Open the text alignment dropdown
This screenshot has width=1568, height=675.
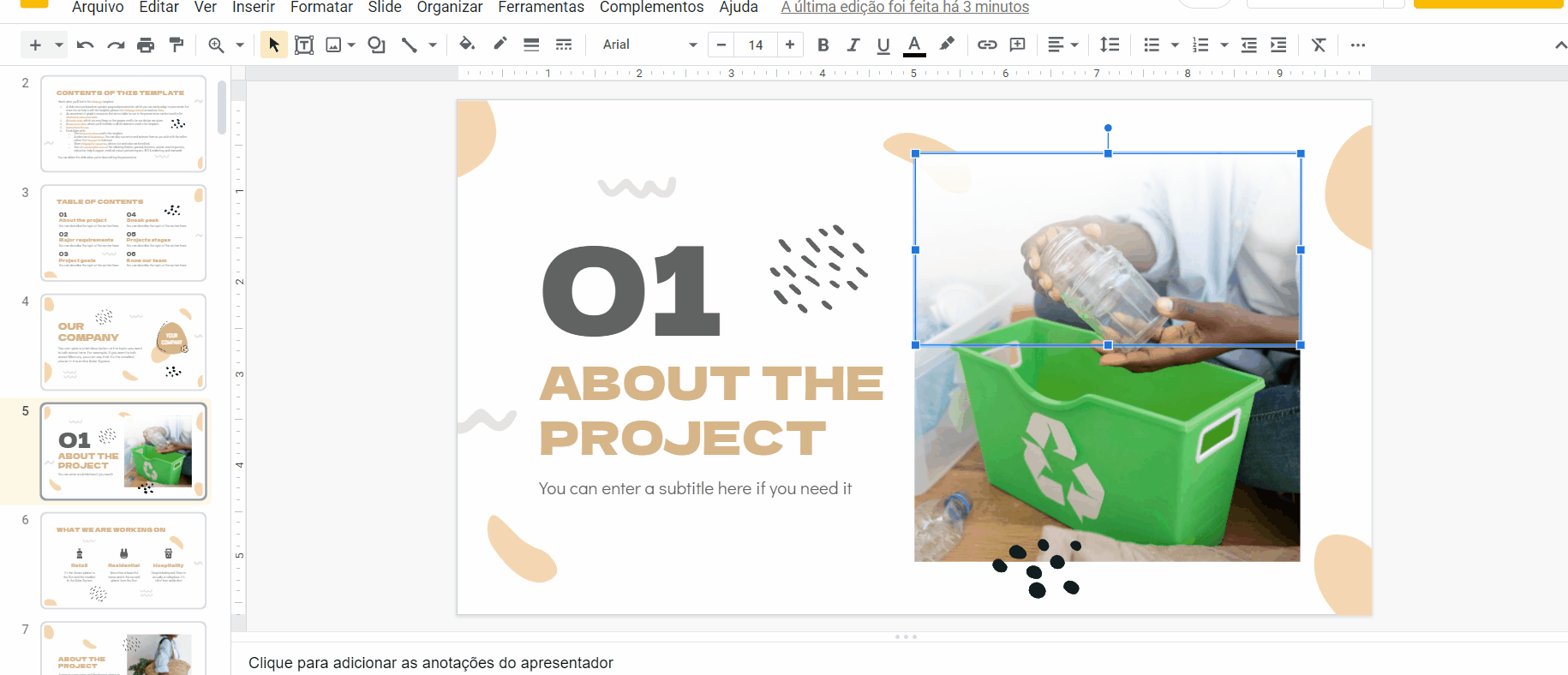pyautogui.click(x=1062, y=45)
